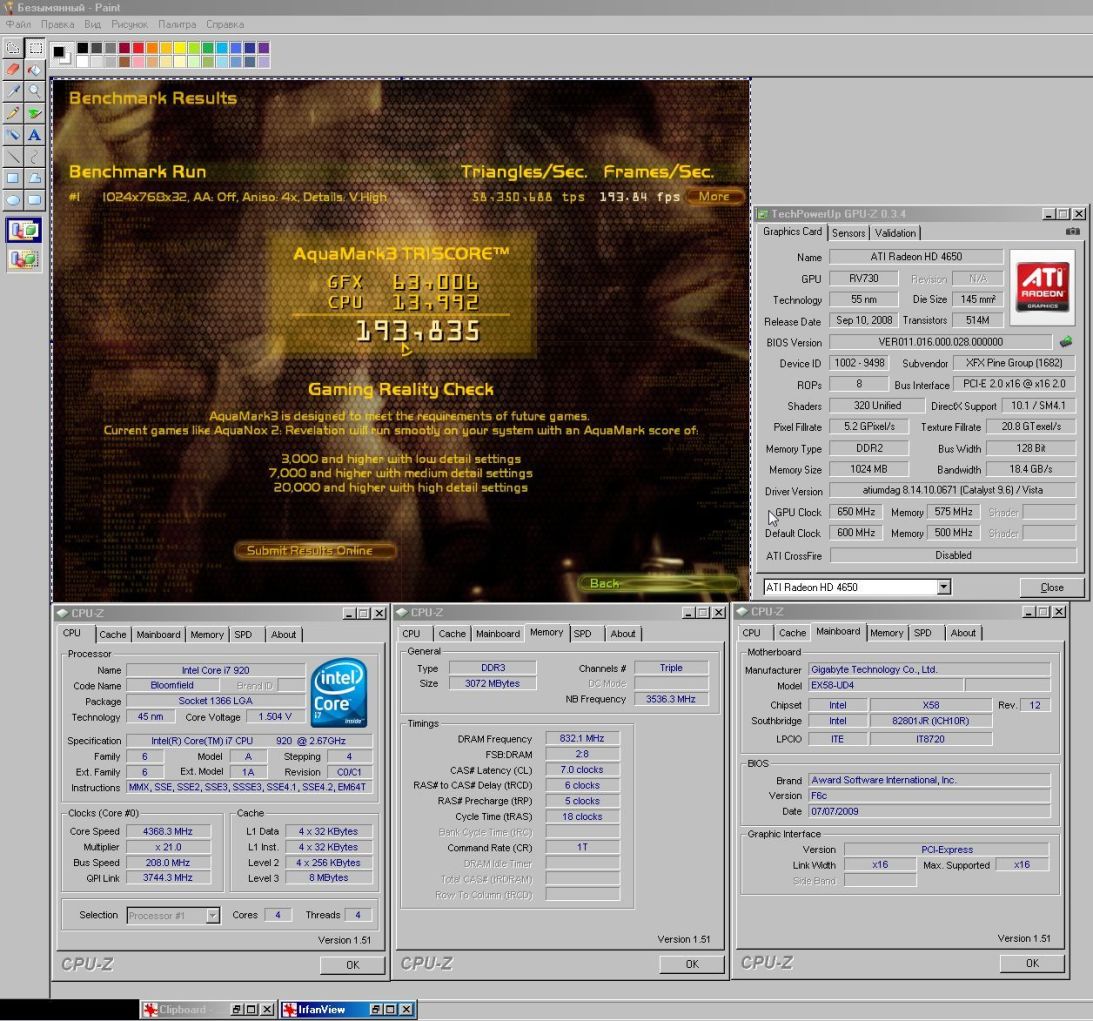
Task: Pick the yellow color swatch in palette
Action: pyautogui.click(x=180, y=48)
